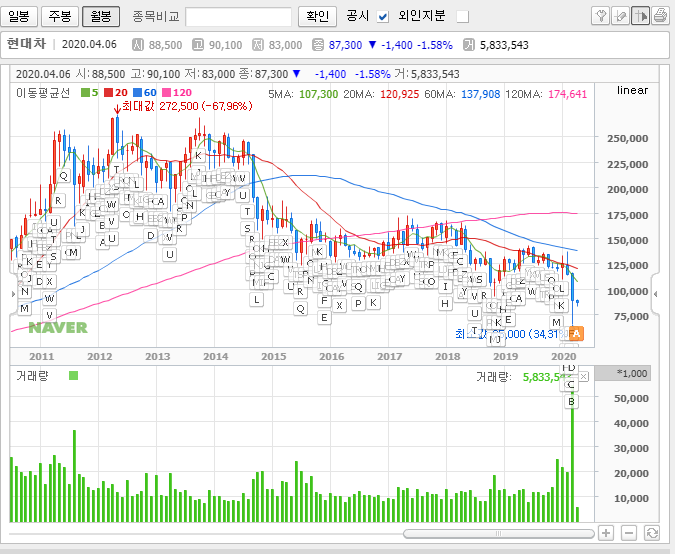Collapse right panel using side arrow
Screen dimensions: 682x554
tap(655, 294)
